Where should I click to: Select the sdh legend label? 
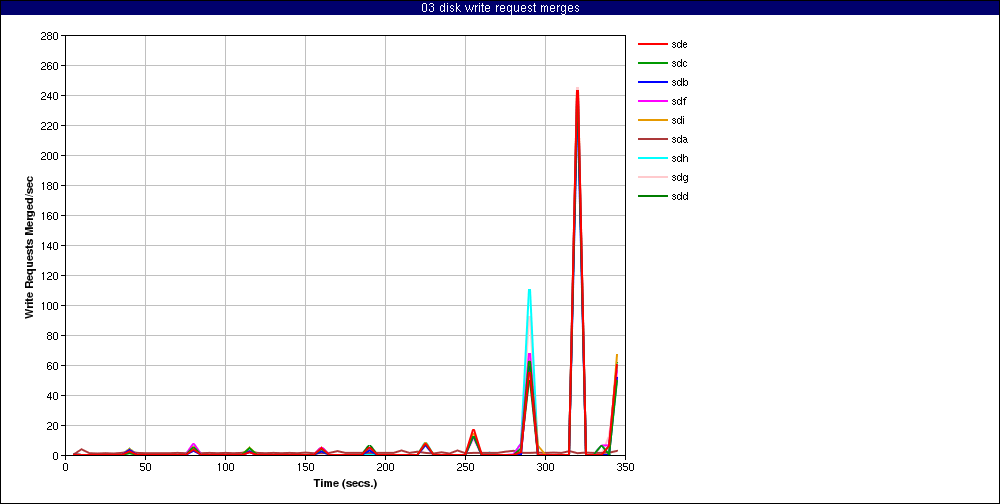click(x=679, y=158)
